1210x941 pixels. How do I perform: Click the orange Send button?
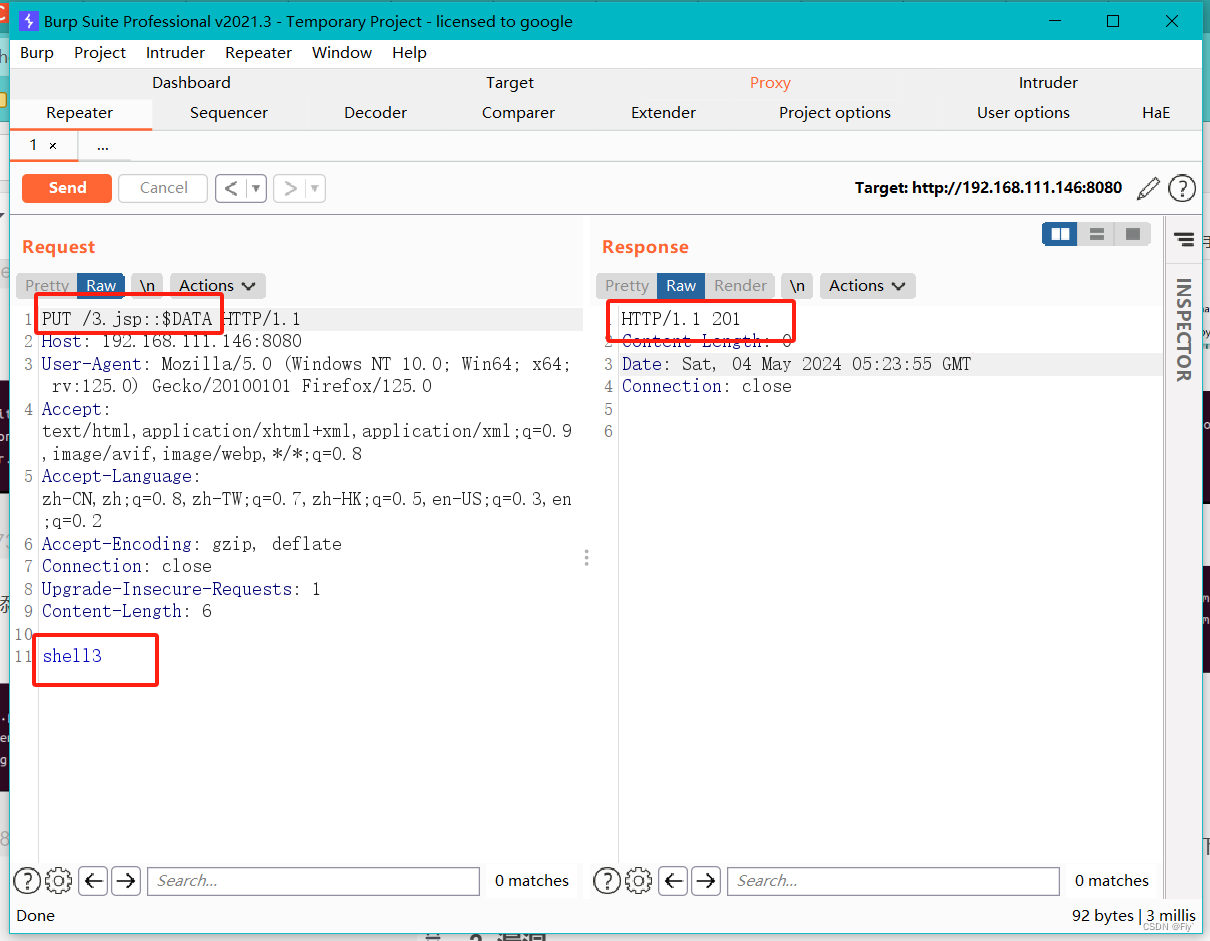click(x=67, y=188)
